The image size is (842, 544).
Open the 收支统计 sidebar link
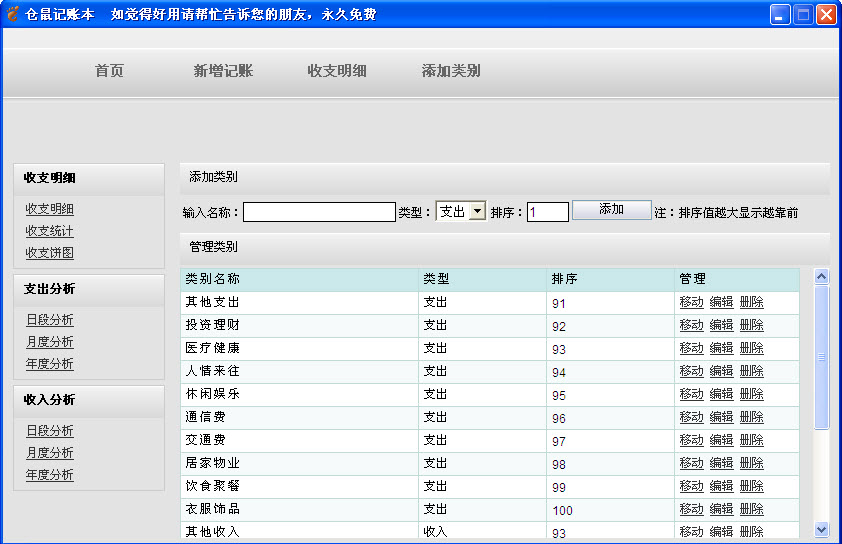click(x=49, y=231)
